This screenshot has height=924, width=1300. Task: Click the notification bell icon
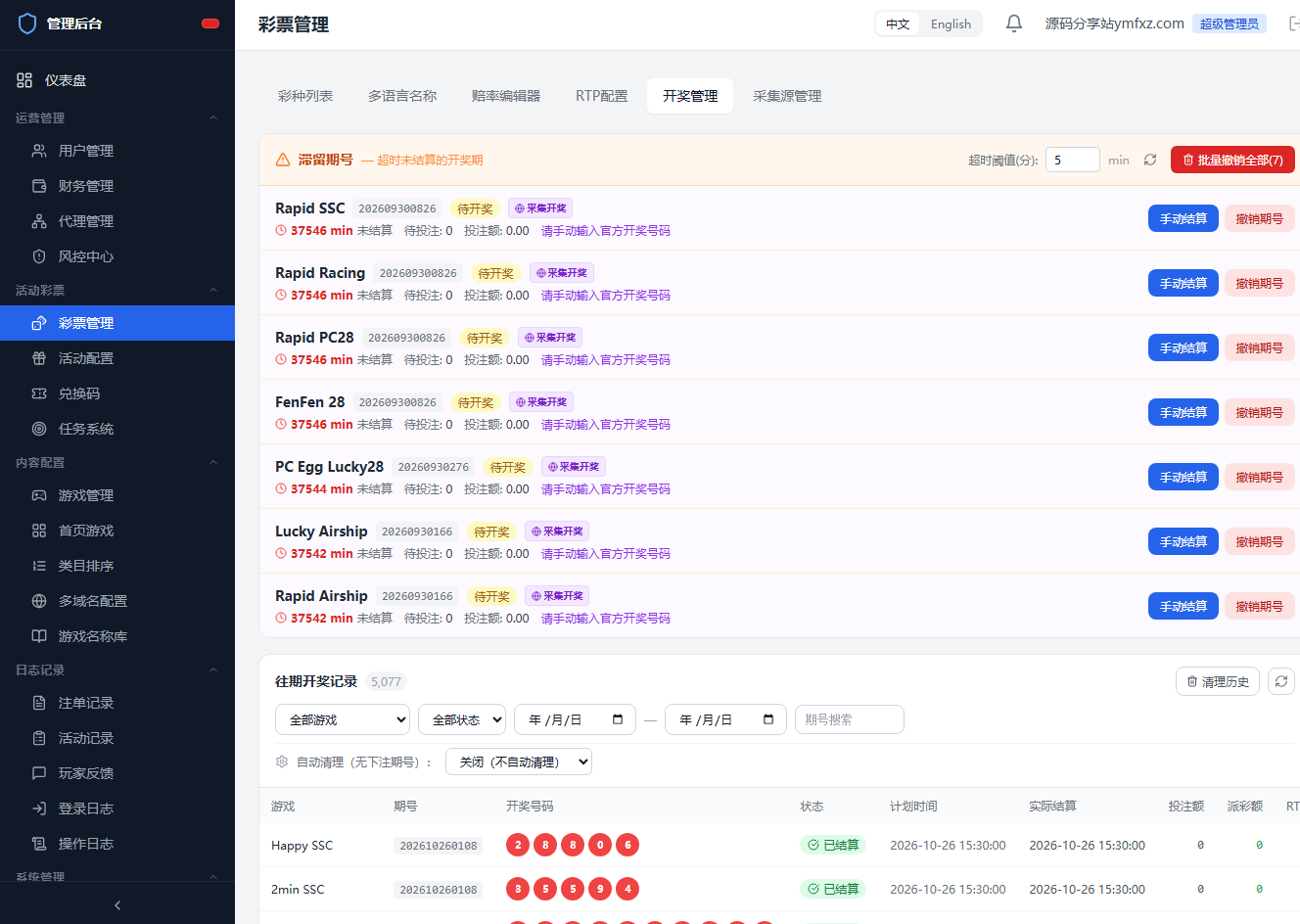pos(1014,23)
